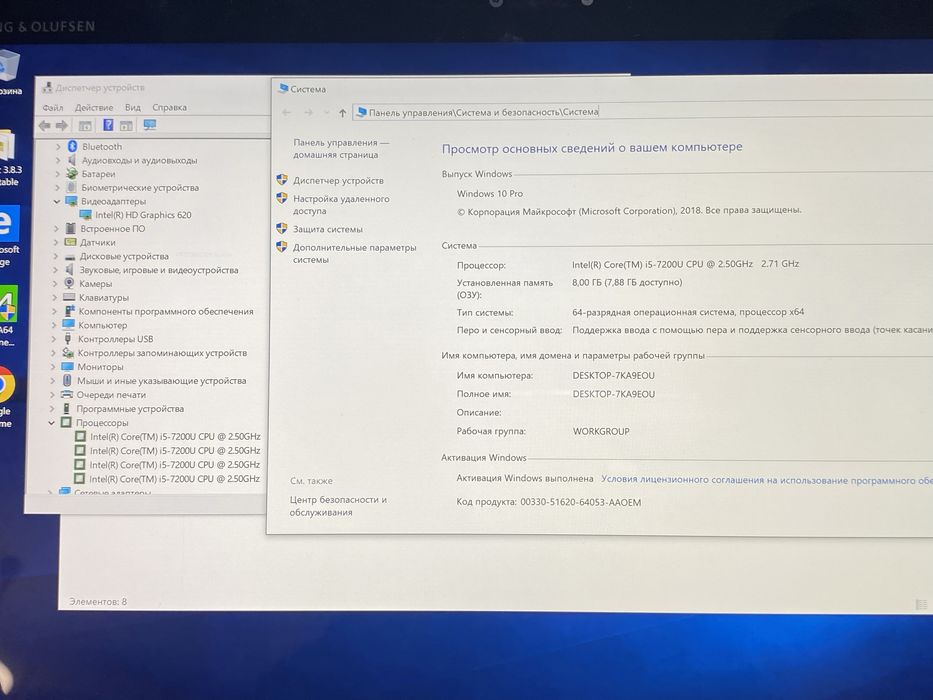
Task: Click the WORKGROUP value
Action: click(601, 431)
